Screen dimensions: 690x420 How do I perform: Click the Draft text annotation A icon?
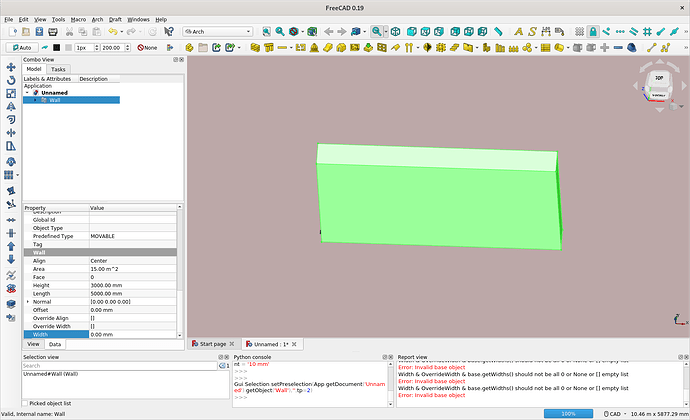(519, 32)
